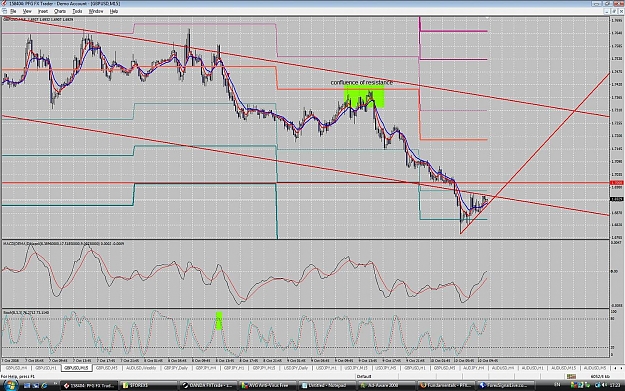Viewport: 625px width, 391px height.
Task: Switch to Untitled - Notepad taskbar window
Action: 327,385
